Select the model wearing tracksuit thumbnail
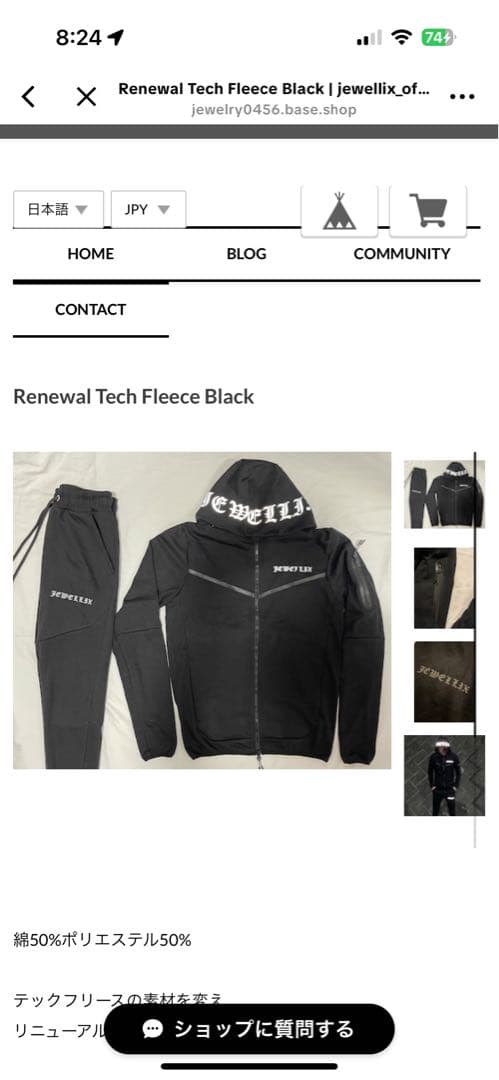 pyautogui.click(x=444, y=776)
